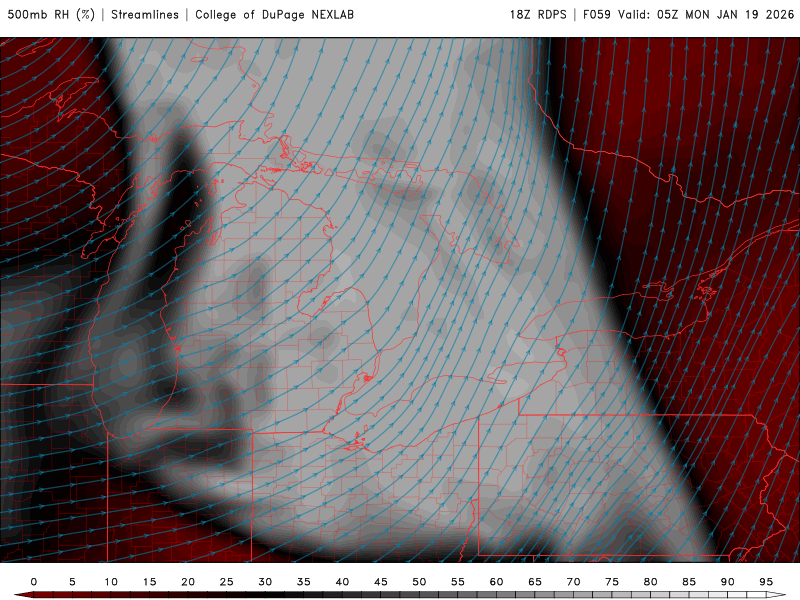The width and height of the screenshot is (800, 600).
Task: Click the "10" label on the color scale
Action: pos(111,582)
